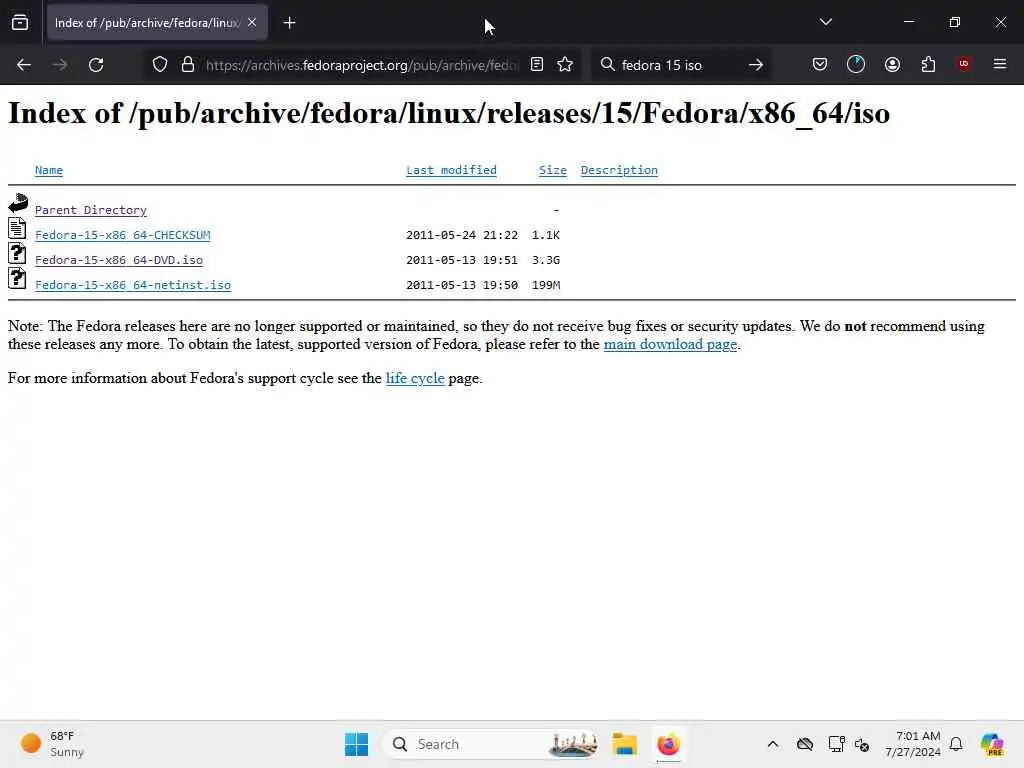Click the netinst.iso unknown file icon

click(18, 278)
